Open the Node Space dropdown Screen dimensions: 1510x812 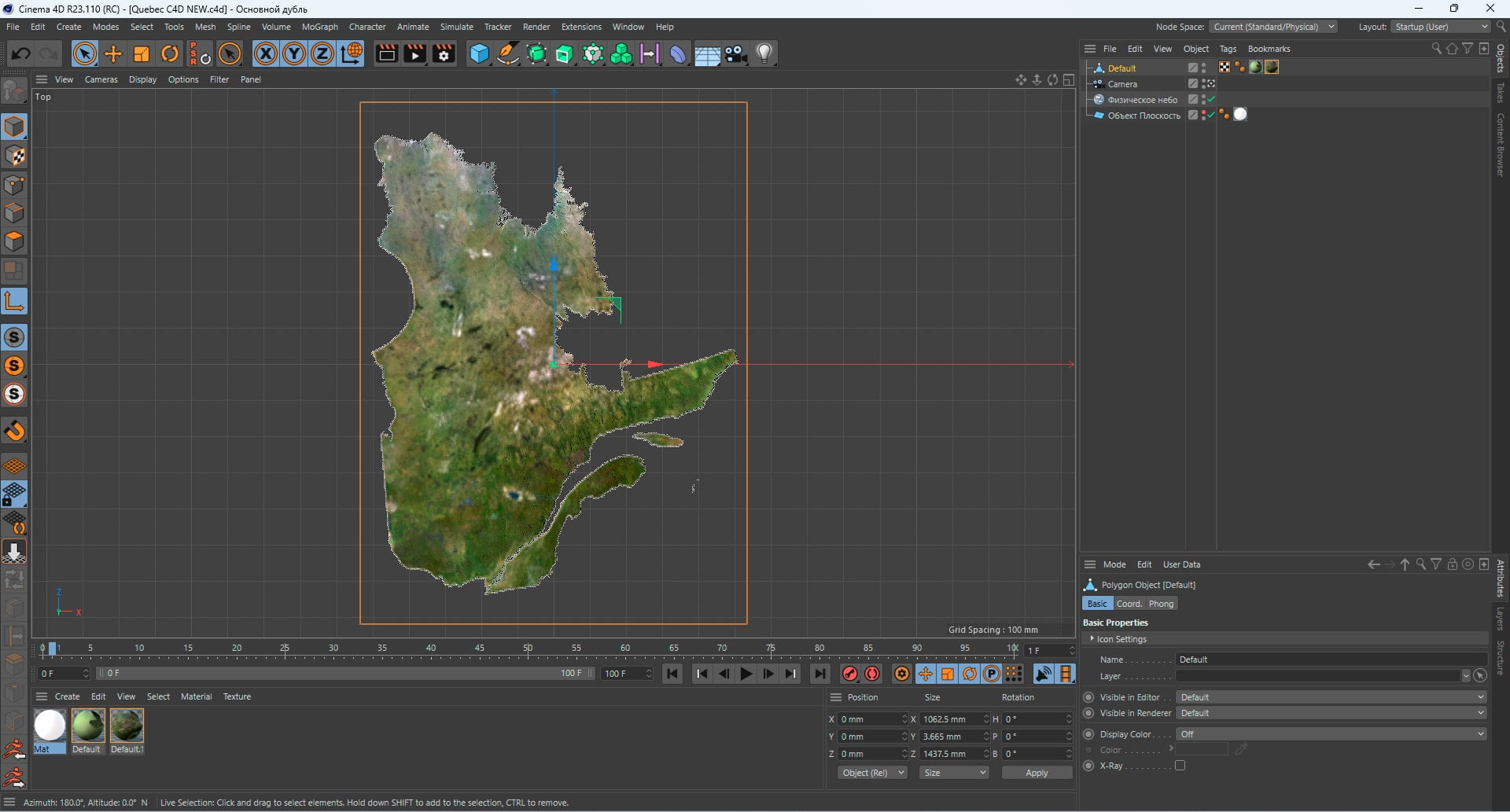click(1273, 27)
